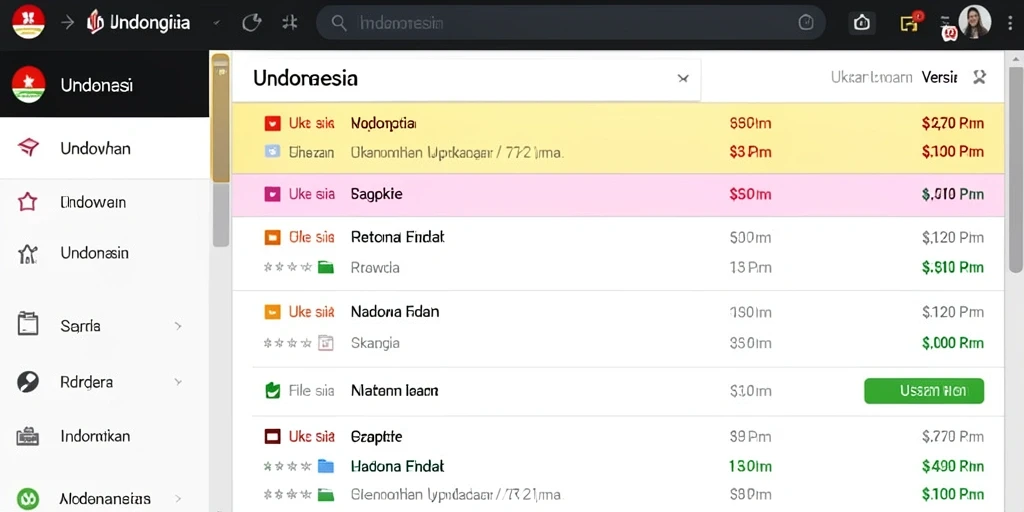Click the star rating beside Rrawda
The width and height of the screenshot is (1024, 512).
pyautogui.click(x=287, y=267)
